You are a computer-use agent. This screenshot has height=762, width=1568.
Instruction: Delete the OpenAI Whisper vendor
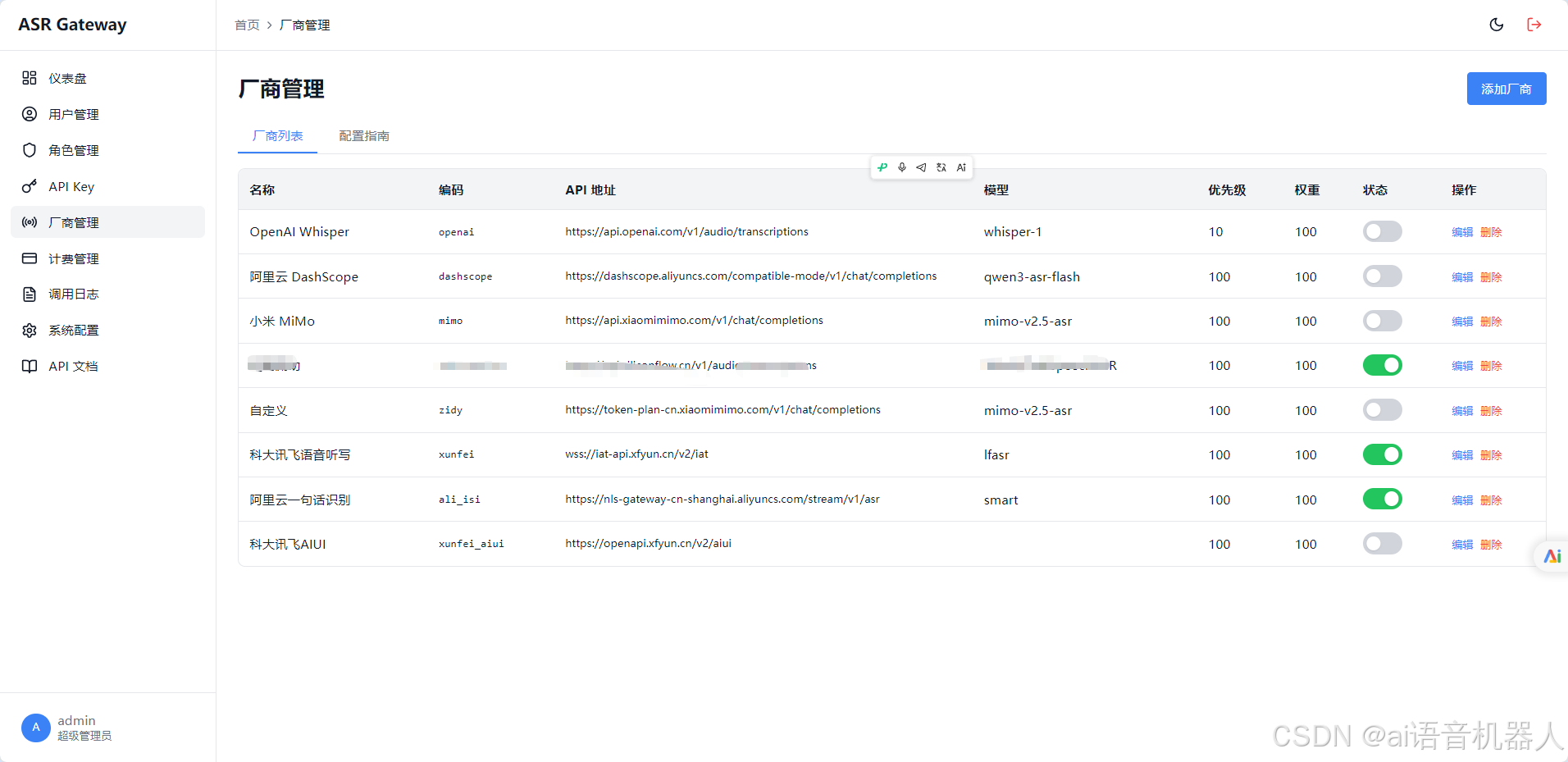[x=1491, y=232]
